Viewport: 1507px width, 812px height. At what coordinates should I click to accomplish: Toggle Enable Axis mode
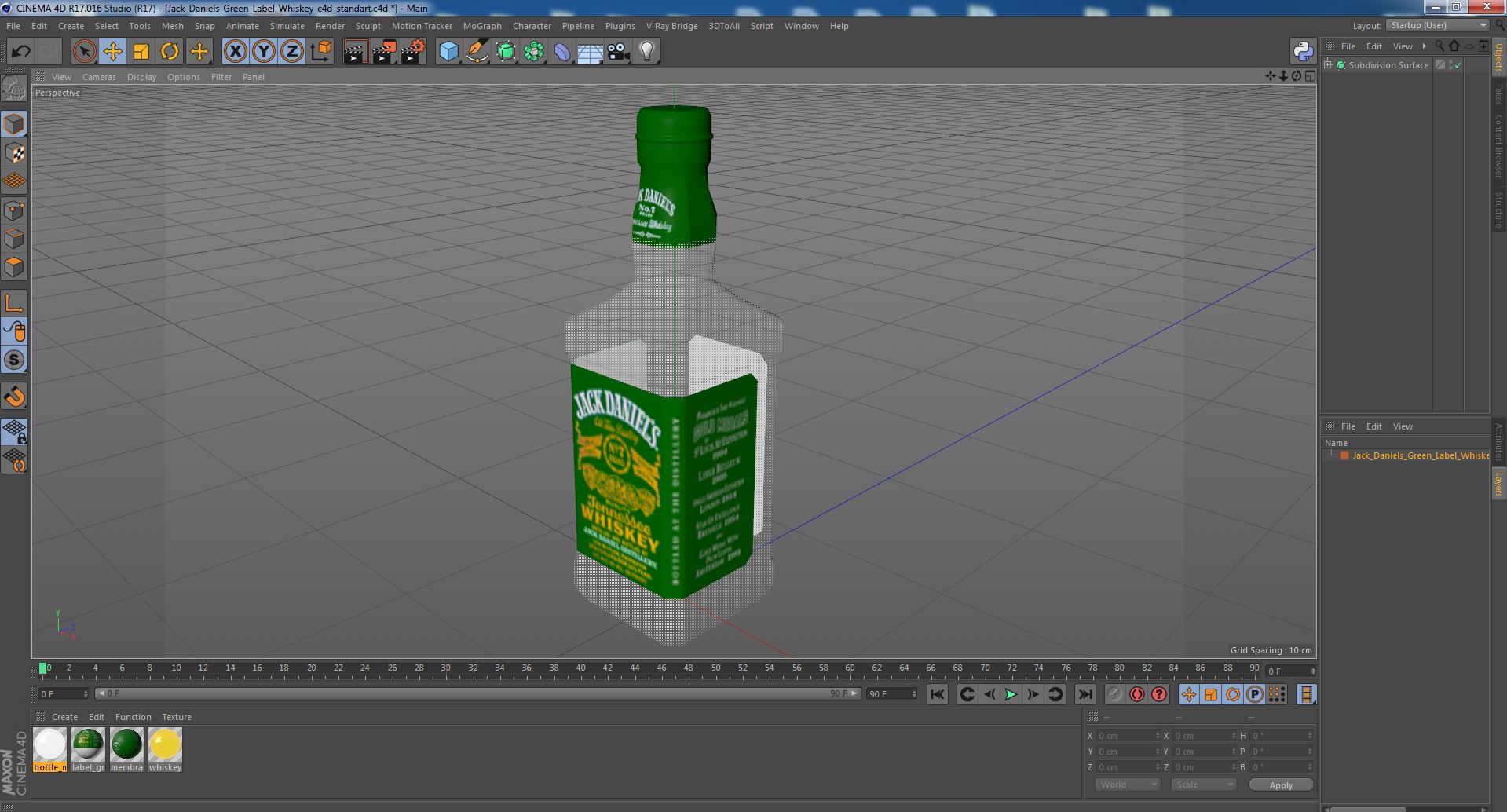[14, 303]
